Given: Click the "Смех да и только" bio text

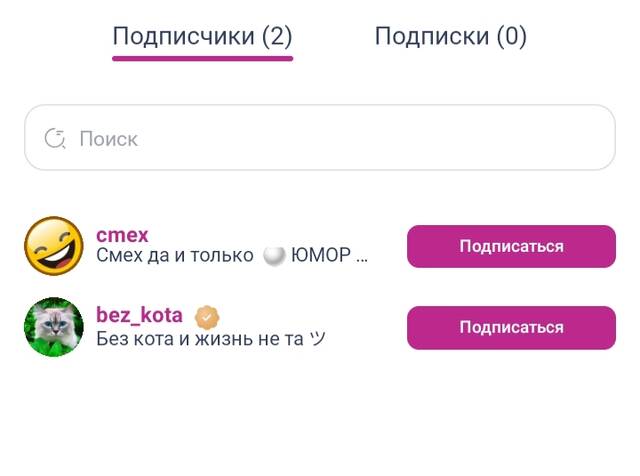Looking at the screenshot, I should [x=175, y=256].
